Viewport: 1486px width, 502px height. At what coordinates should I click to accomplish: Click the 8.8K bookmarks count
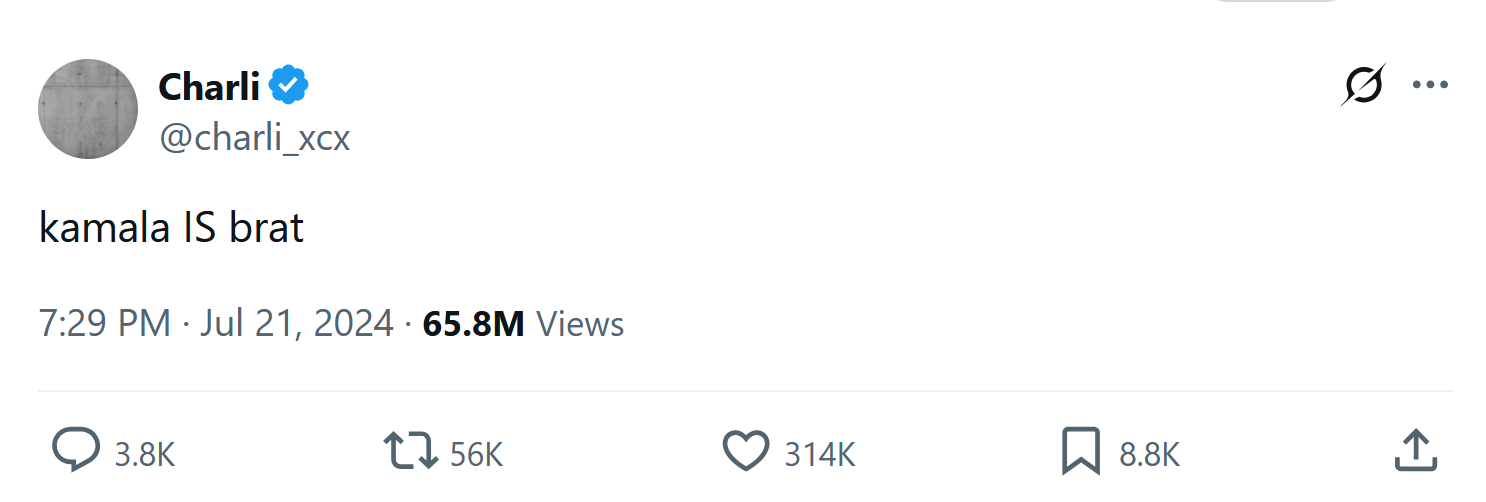coord(1150,455)
